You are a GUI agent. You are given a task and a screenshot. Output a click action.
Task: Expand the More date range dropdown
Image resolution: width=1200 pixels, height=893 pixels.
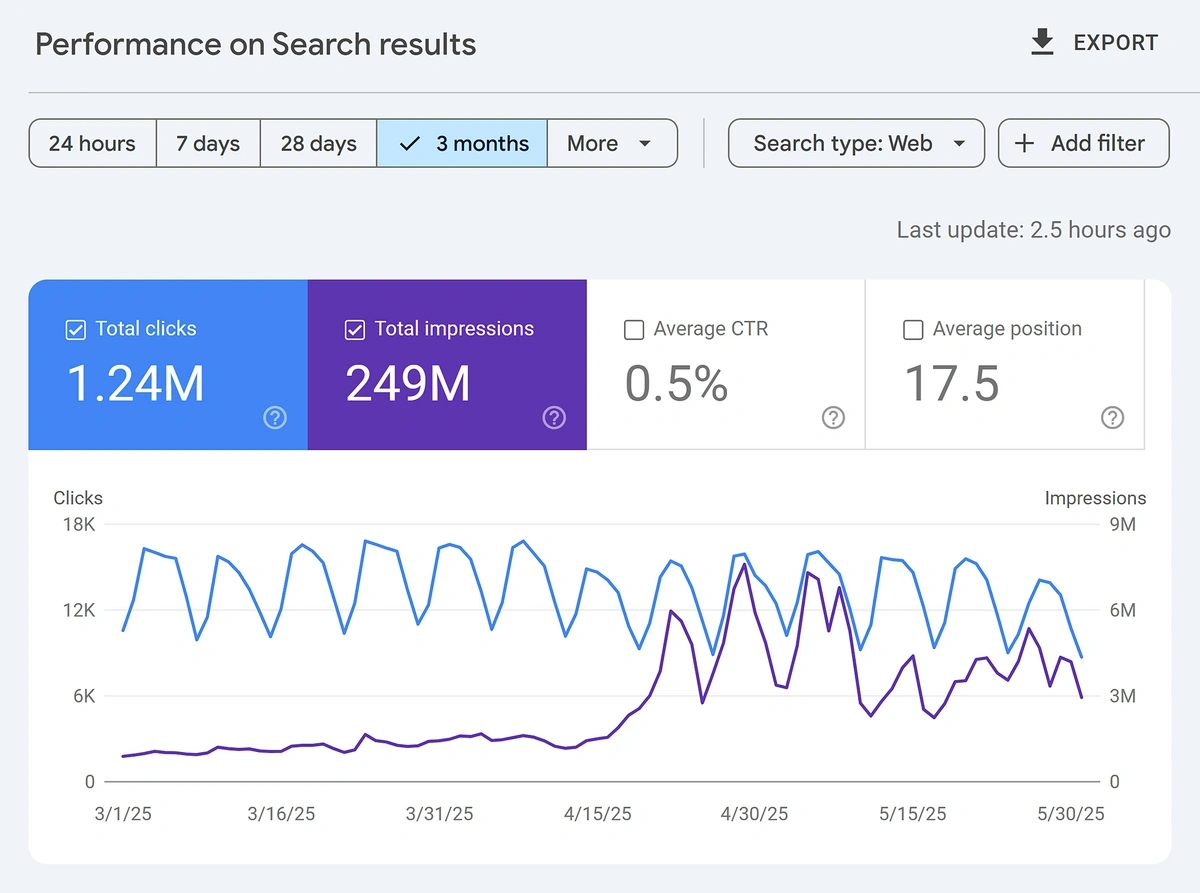click(612, 143)
